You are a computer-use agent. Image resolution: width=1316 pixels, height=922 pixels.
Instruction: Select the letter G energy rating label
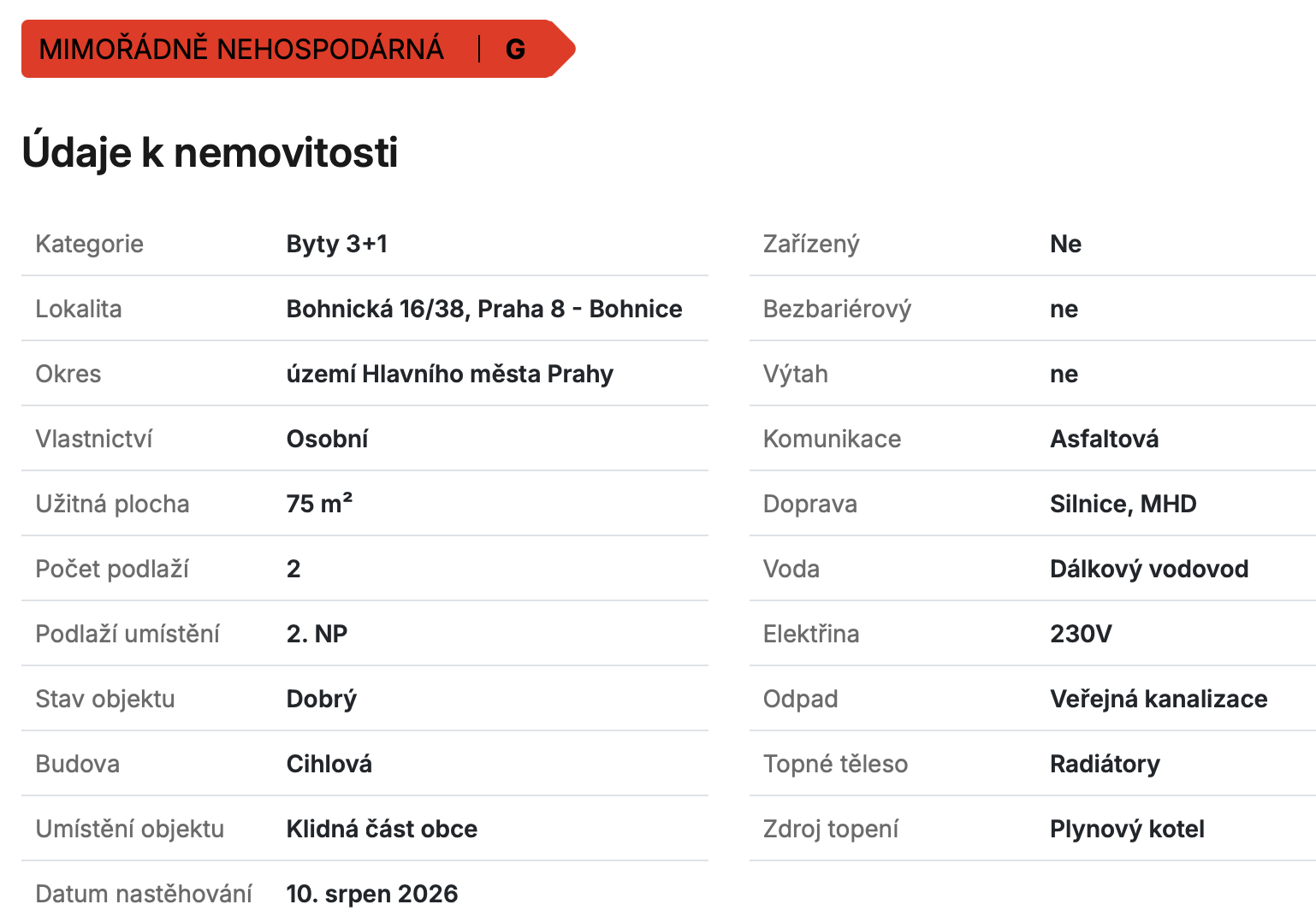click(515, 50)
